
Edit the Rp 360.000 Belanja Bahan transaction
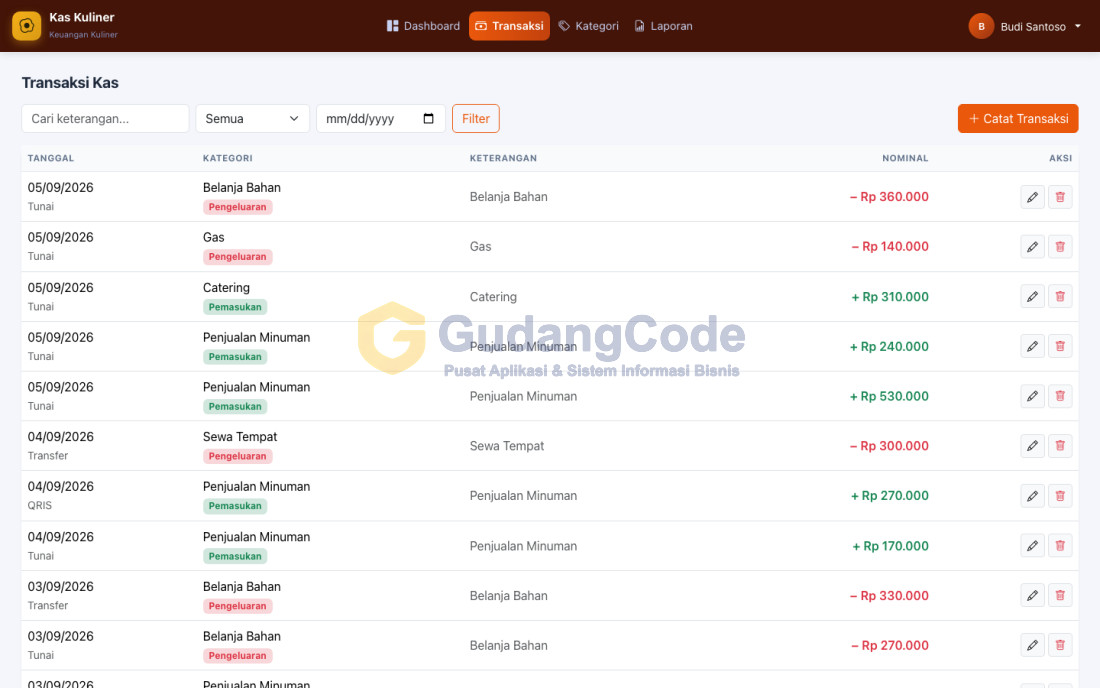(1033, 197)
